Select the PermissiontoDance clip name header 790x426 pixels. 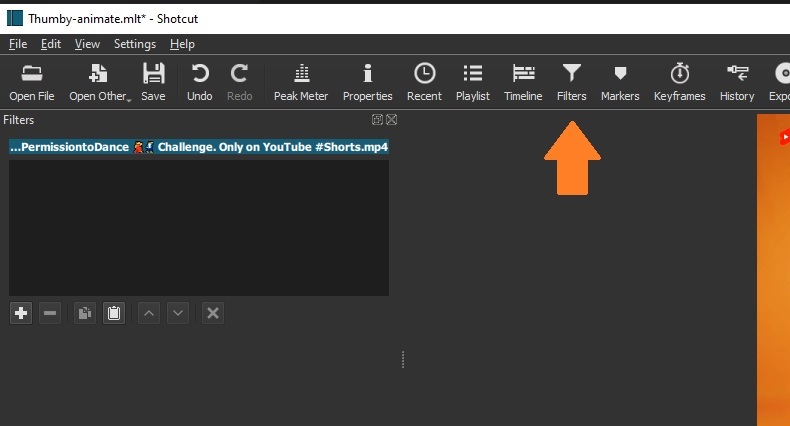tap(198, 147)
